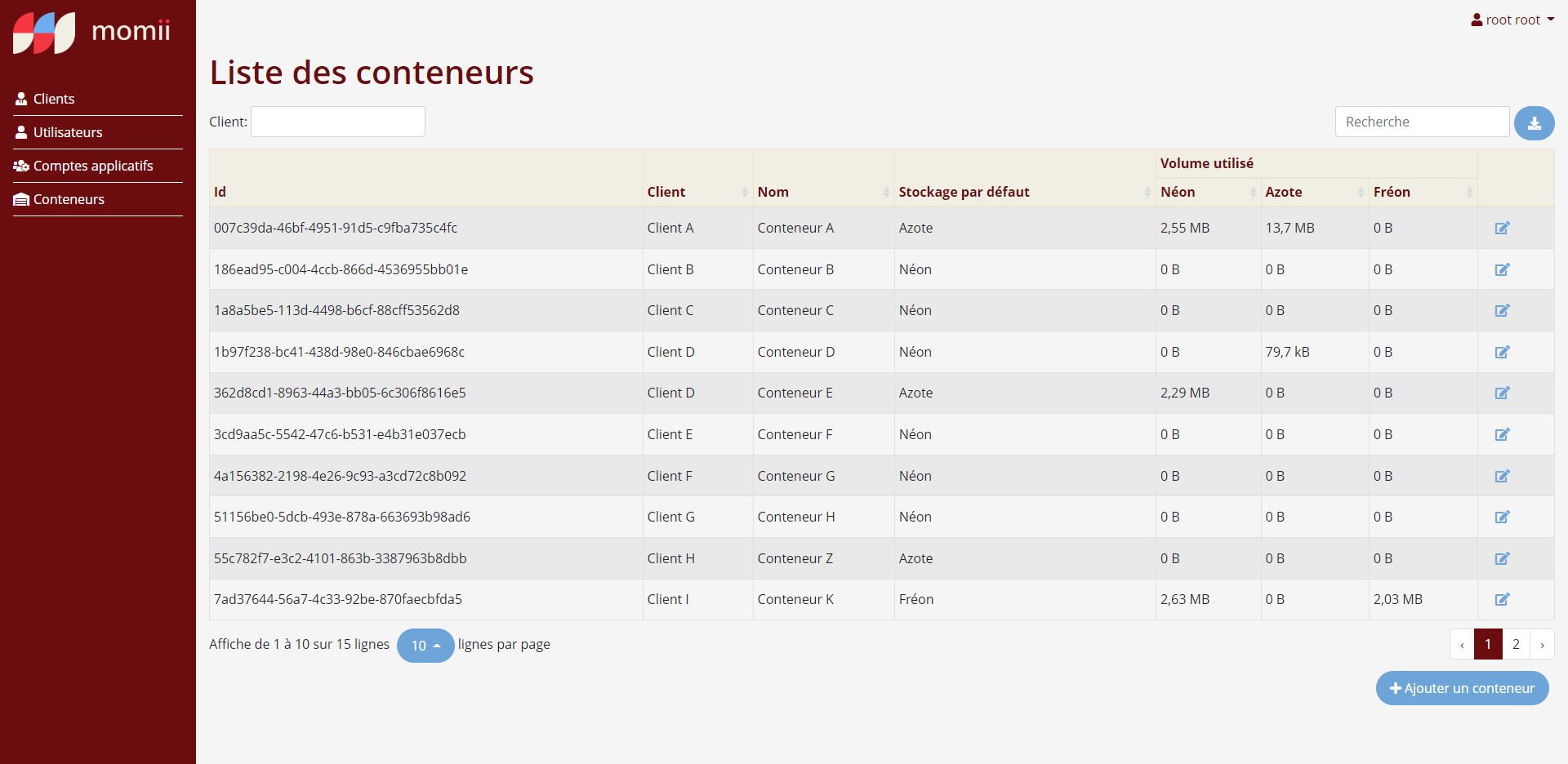The image size is (1568, 764).
Task: Select Id 7ad37644-56a7-4c33-92be-870faecbfda5
Action: coord(338,599)
